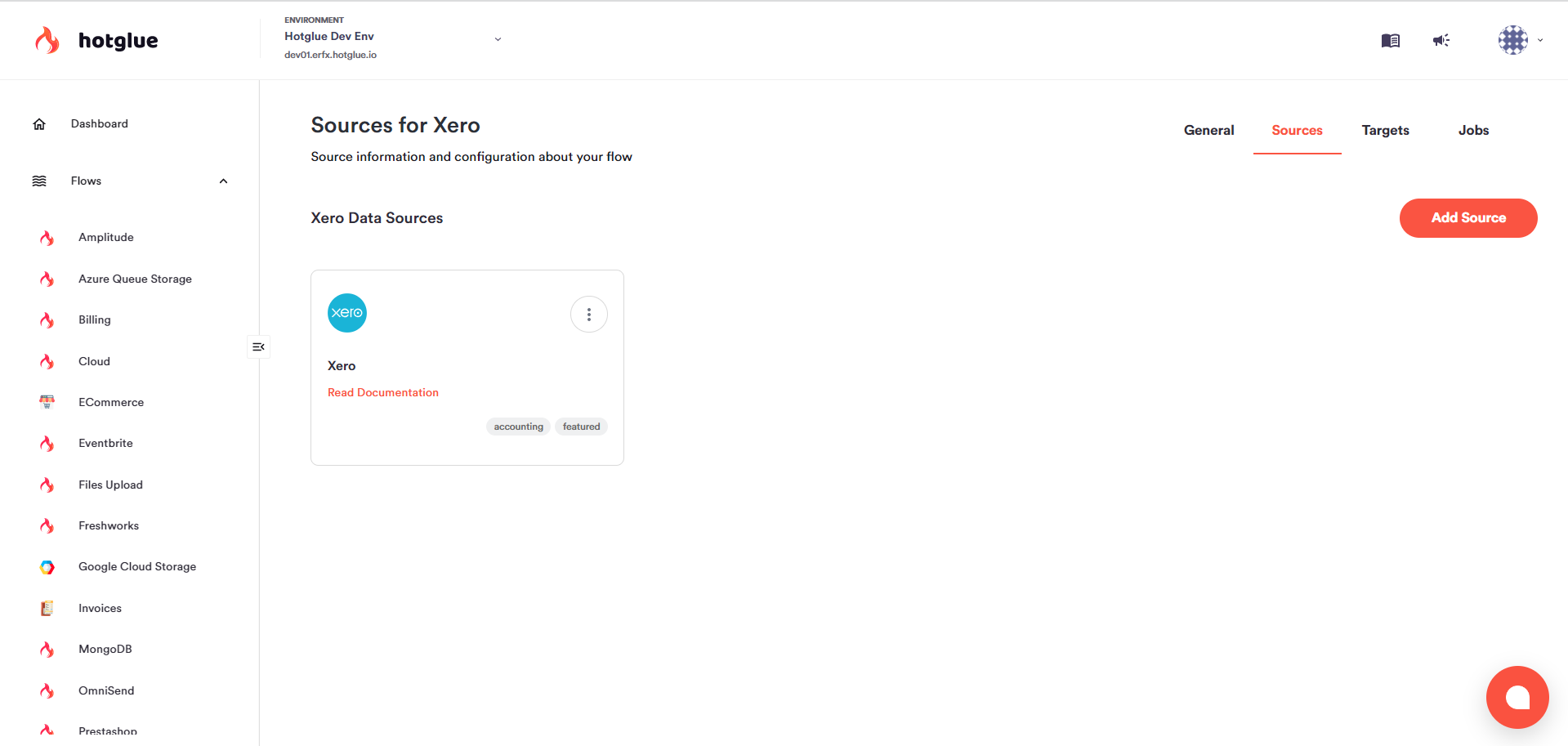Click the MongoDB flow icon

(47, 650)
